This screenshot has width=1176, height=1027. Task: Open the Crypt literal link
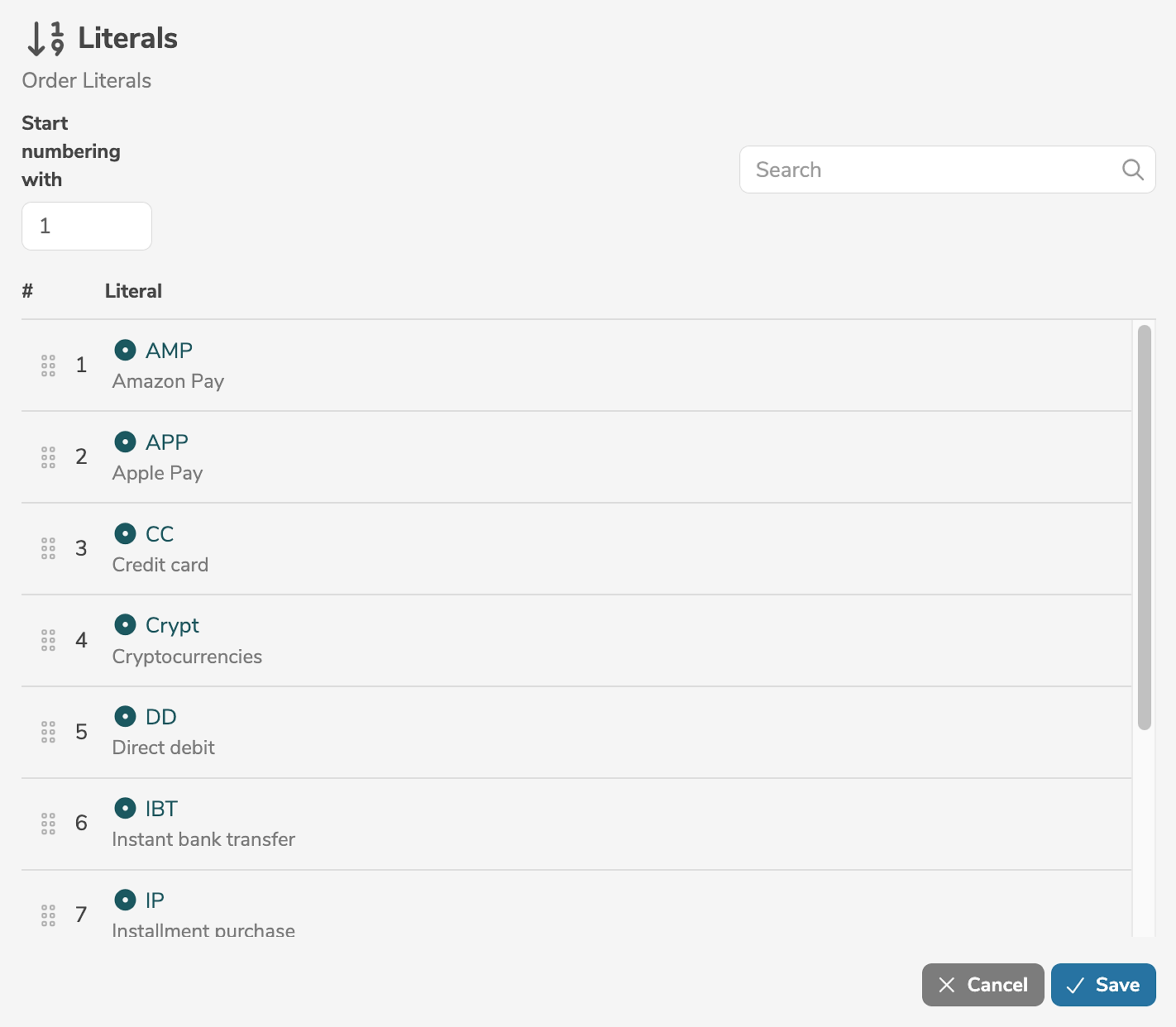(x=172, y=626)
